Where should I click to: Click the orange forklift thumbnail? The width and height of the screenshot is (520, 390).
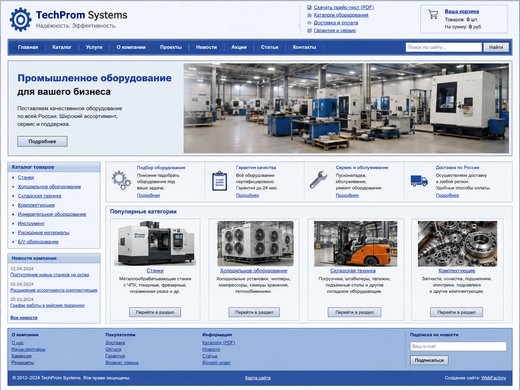pos(355,244)
